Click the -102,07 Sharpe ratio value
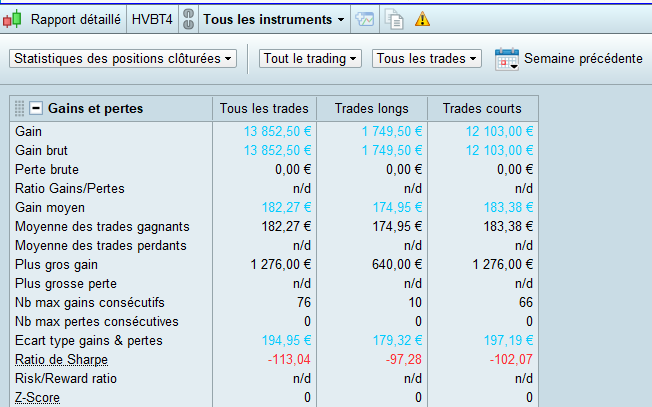The width and height of the screenshot is (652, 407). 511,360
